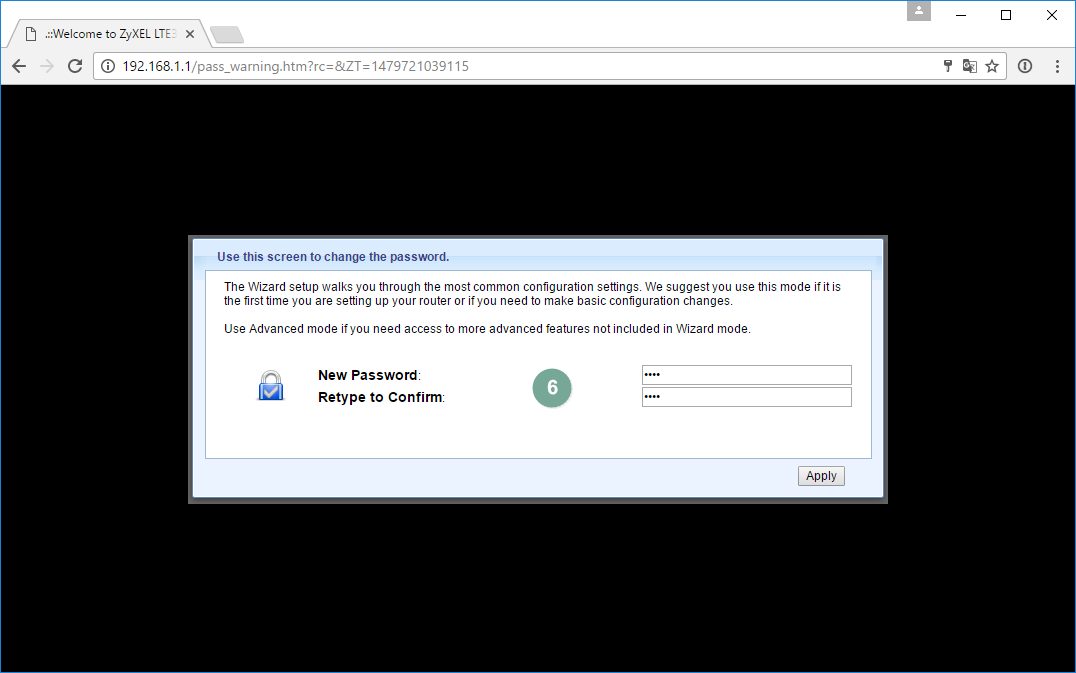
Task: Click the green step 6 marker
Action: [x=552, y=388]
